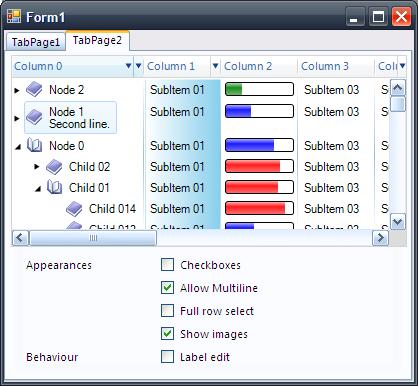This screenshot has height=386, width=418.
Task: Click the Appearances label
Action: [59, 265]
